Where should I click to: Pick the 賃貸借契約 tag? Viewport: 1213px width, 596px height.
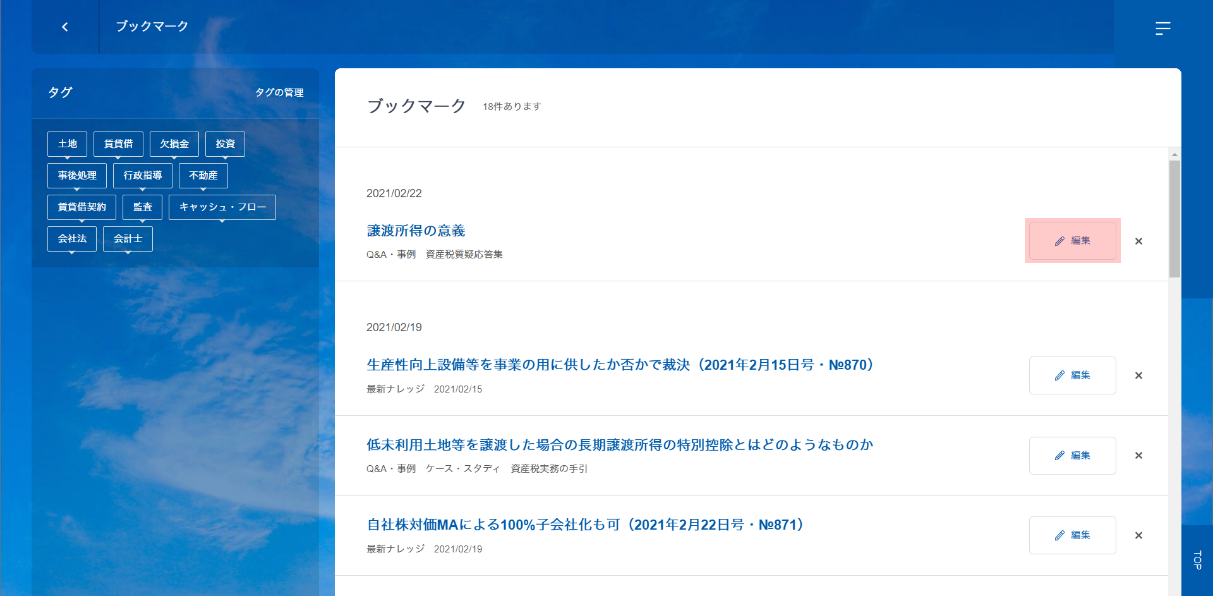pos(82,207)
